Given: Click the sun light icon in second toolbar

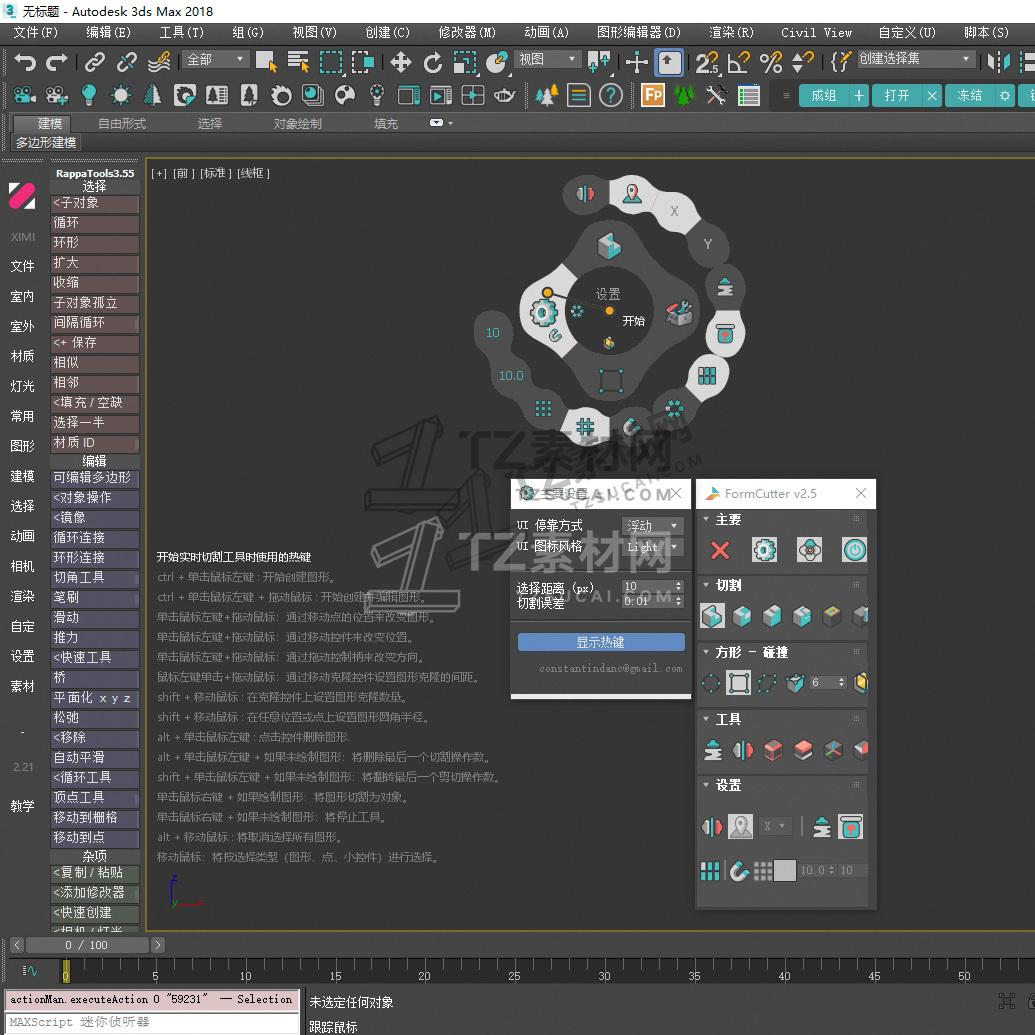Looking at the screenshot, I should (120, 96).
